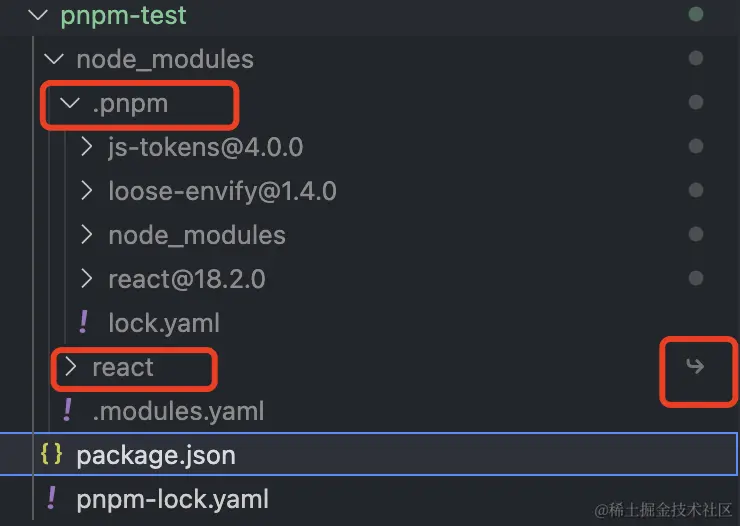The height and width of the screenshot is (526, 740).
Task: Click the status dot beside react@18.2.0
Action: (696, 278)
